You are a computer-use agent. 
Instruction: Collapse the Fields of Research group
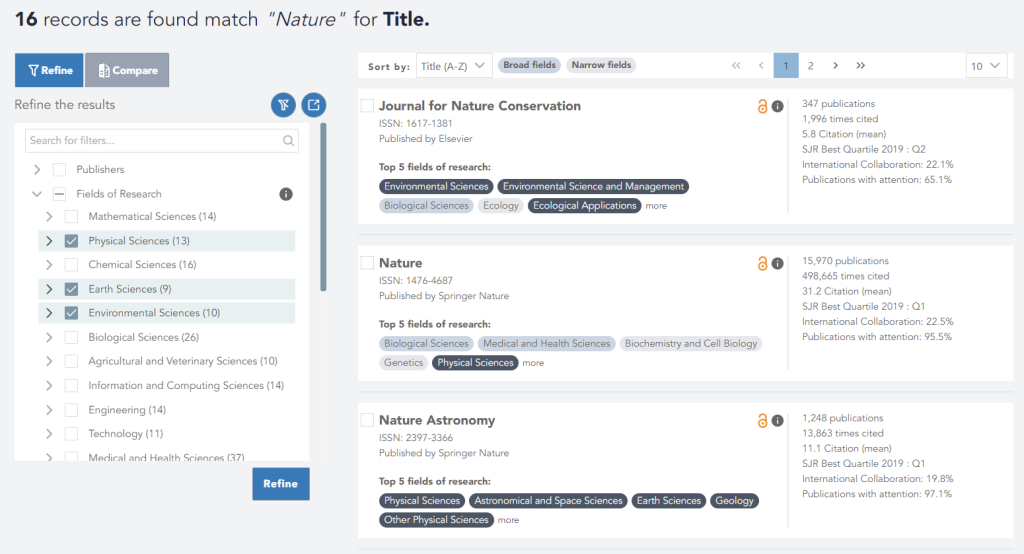(x=37, y=194)
